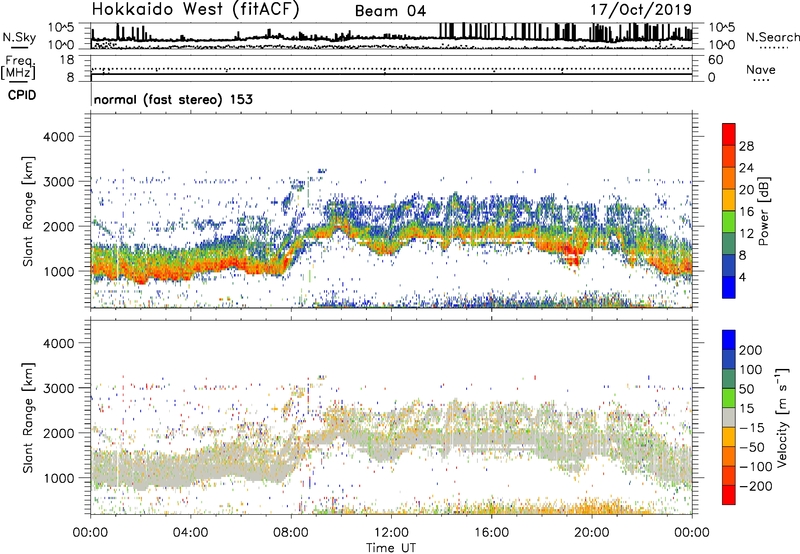Select the "Beam 04" label
Viewport: 800px width, 554px height.
tap(390, 11)
